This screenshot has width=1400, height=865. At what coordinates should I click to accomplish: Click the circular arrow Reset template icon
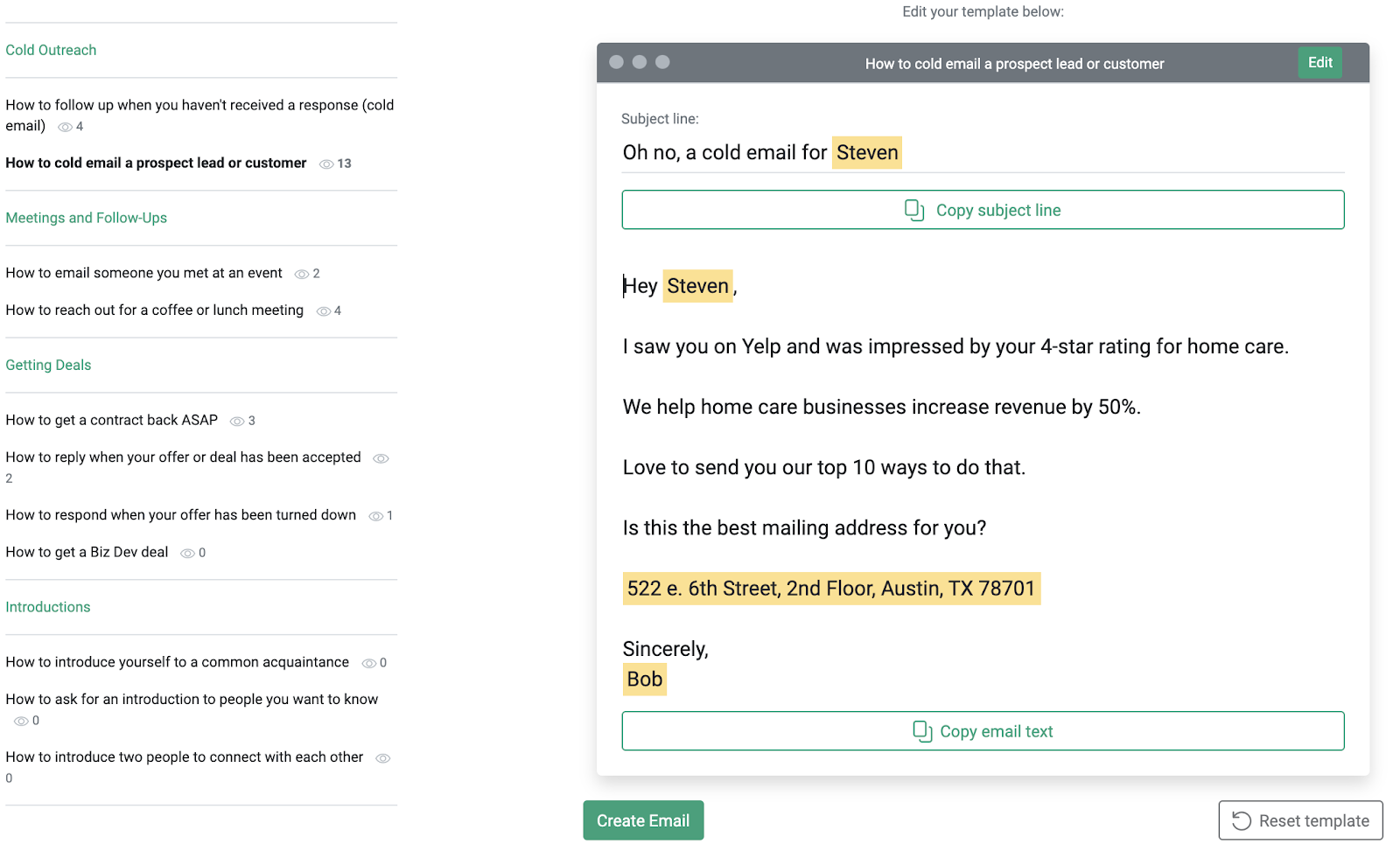click(1241, 820)
